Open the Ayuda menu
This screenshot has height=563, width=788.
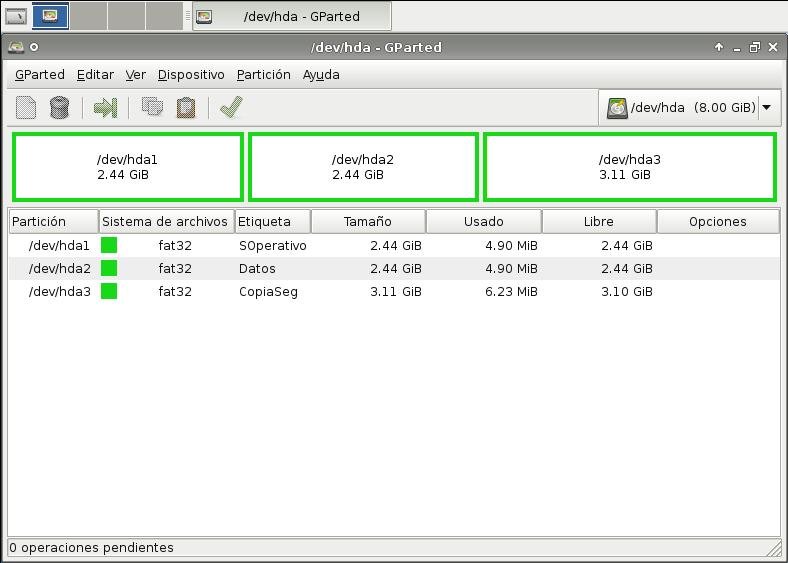click(321, 75)
